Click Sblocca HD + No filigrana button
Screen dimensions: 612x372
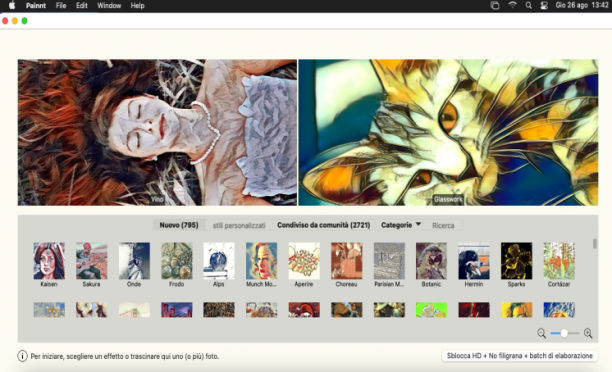pyautogui.click(x=519, y=356)
